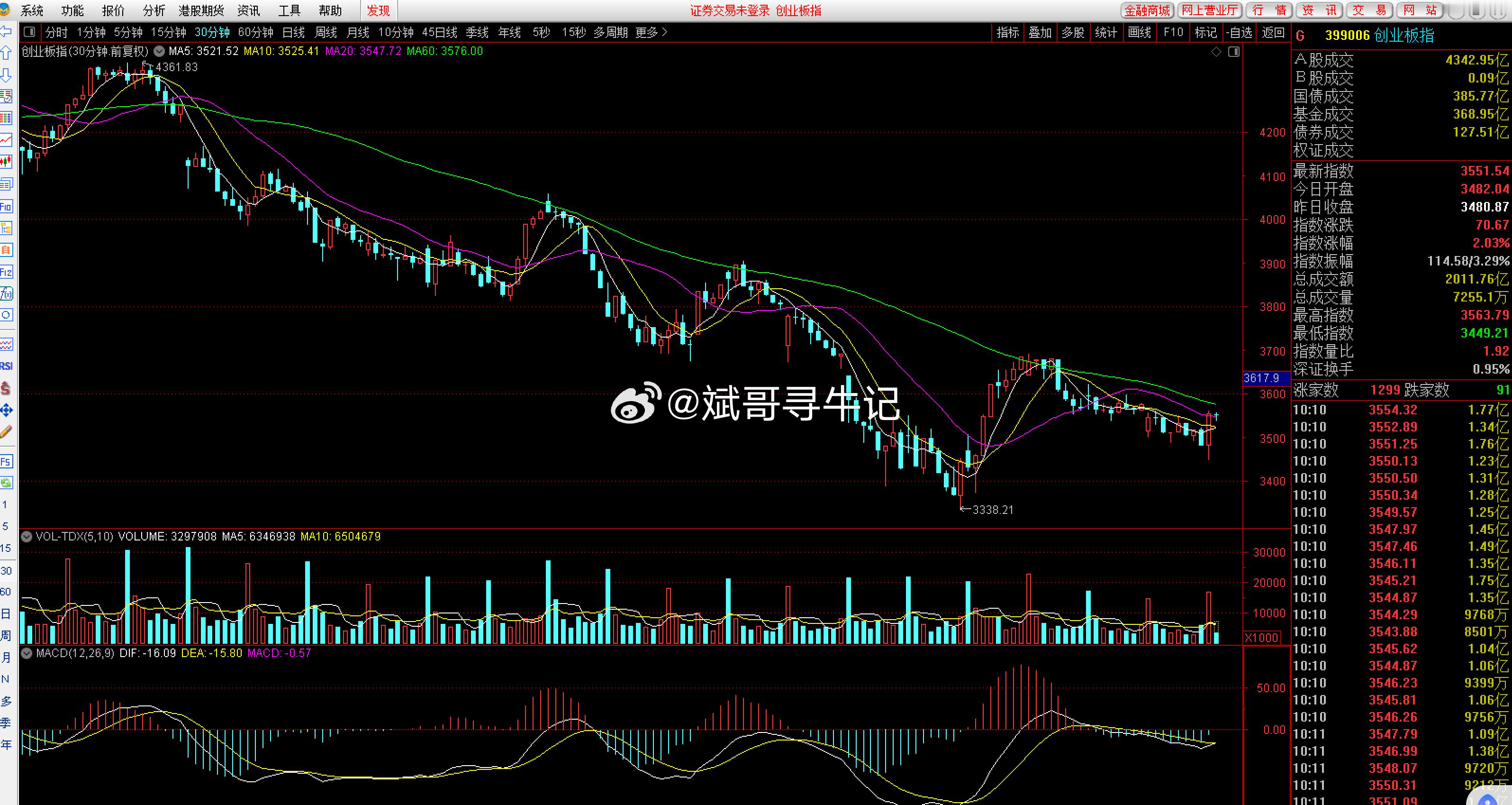Open the stacked windows sidebar icon

click(6, 184)
